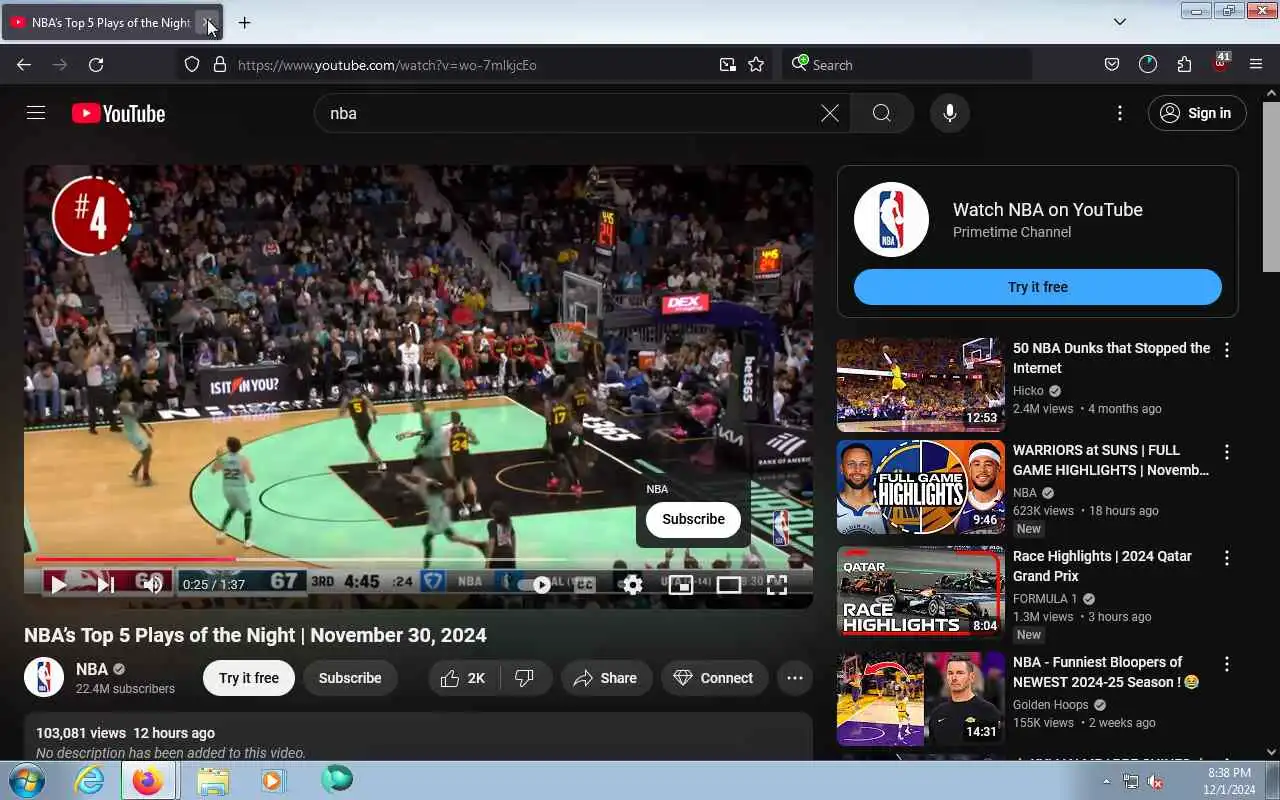Open the 'NBA - Funniest Bloopers' video title
The image size is (1280, 800).
click(x=1105, y=672)
